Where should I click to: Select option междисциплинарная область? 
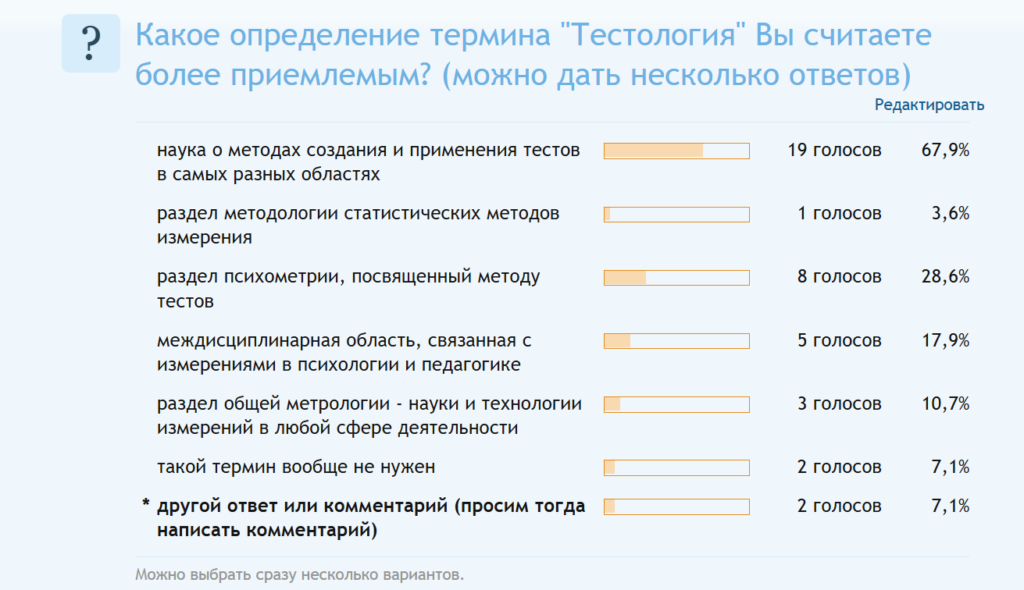344,352
